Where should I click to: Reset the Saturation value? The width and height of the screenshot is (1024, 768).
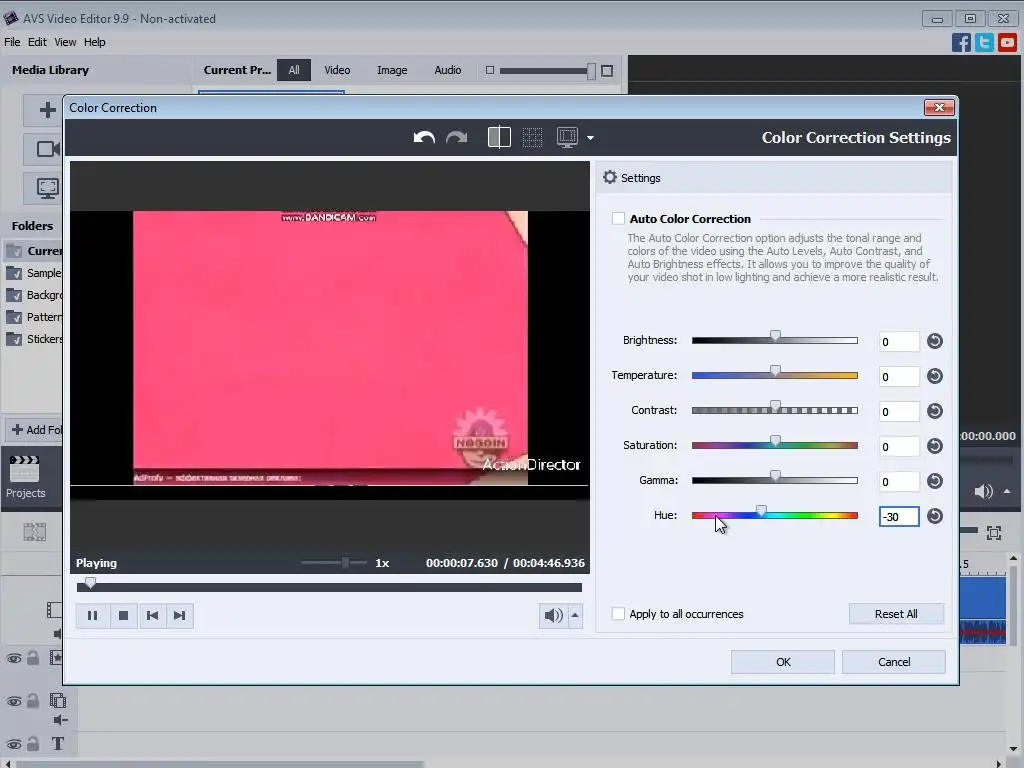[935, 446]
